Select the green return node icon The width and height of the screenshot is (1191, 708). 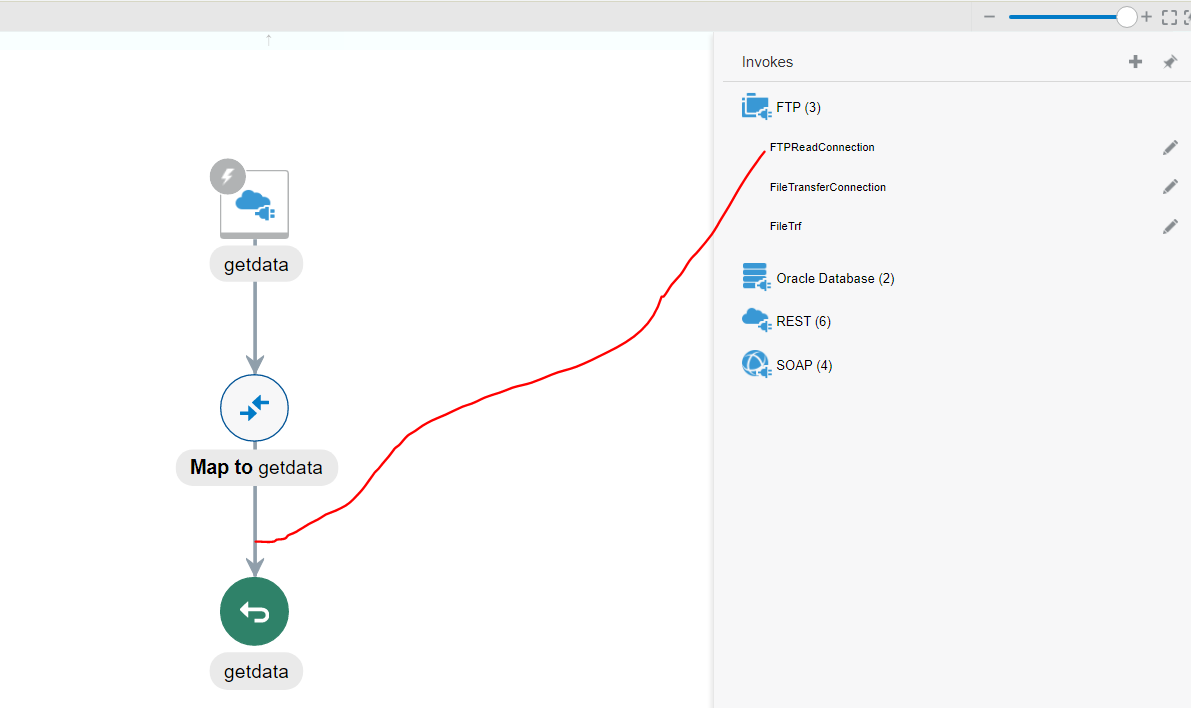(254, 612)
